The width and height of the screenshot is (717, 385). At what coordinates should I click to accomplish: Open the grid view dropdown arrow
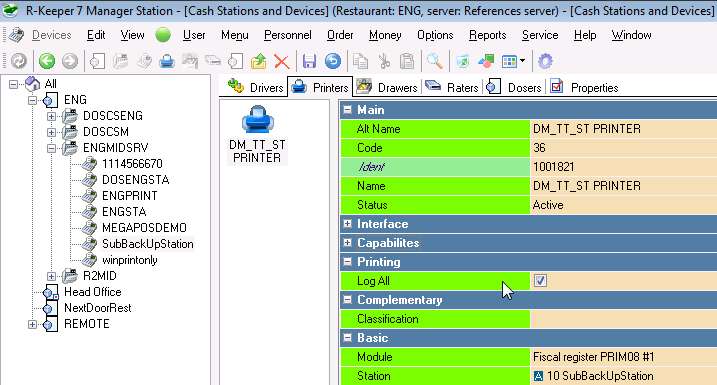[522, 61]
